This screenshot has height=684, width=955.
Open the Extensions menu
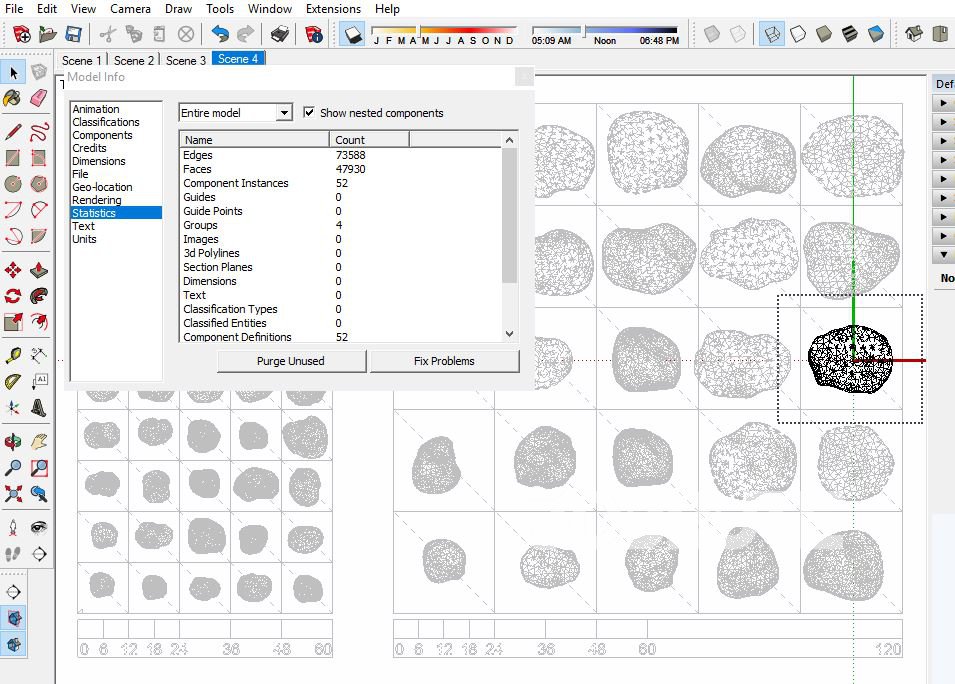333,9
